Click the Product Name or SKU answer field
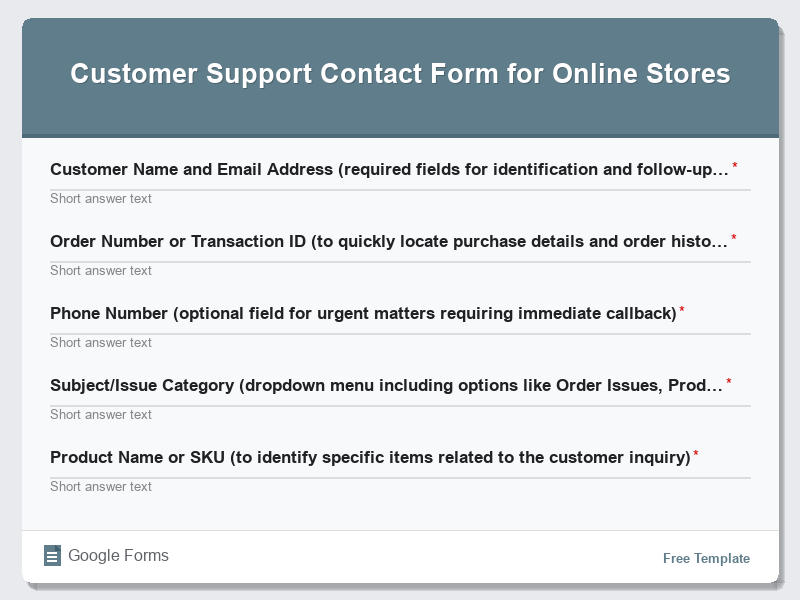 point(400,486)
